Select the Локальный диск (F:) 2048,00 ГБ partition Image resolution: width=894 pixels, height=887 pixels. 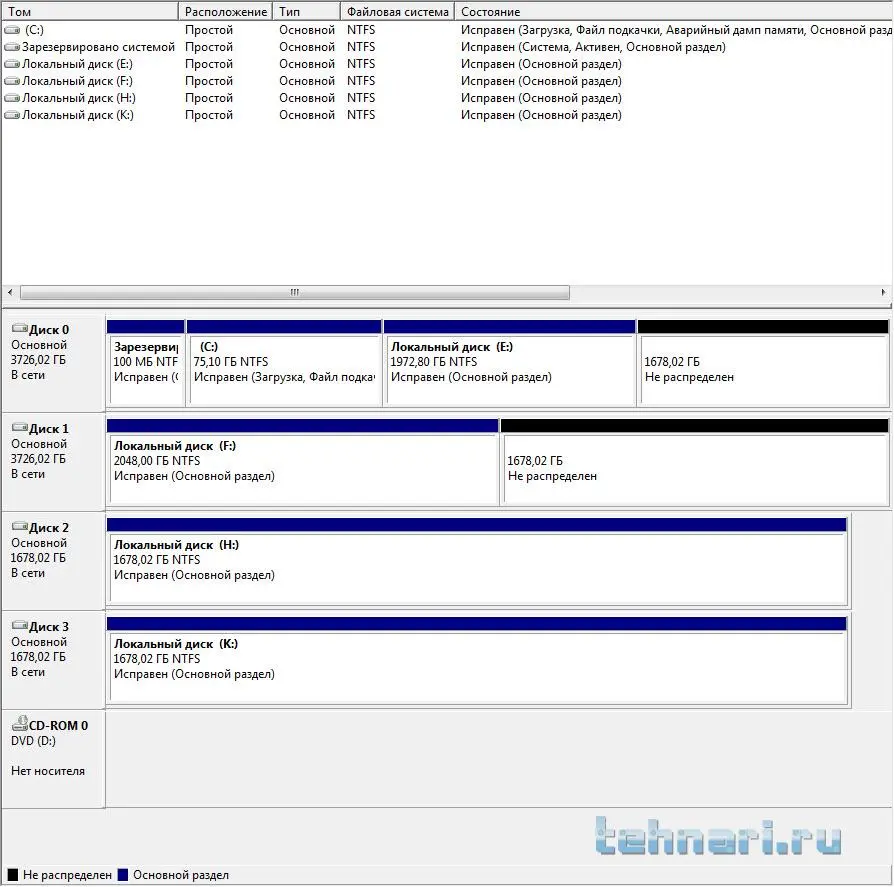click(x=303, y=462)
